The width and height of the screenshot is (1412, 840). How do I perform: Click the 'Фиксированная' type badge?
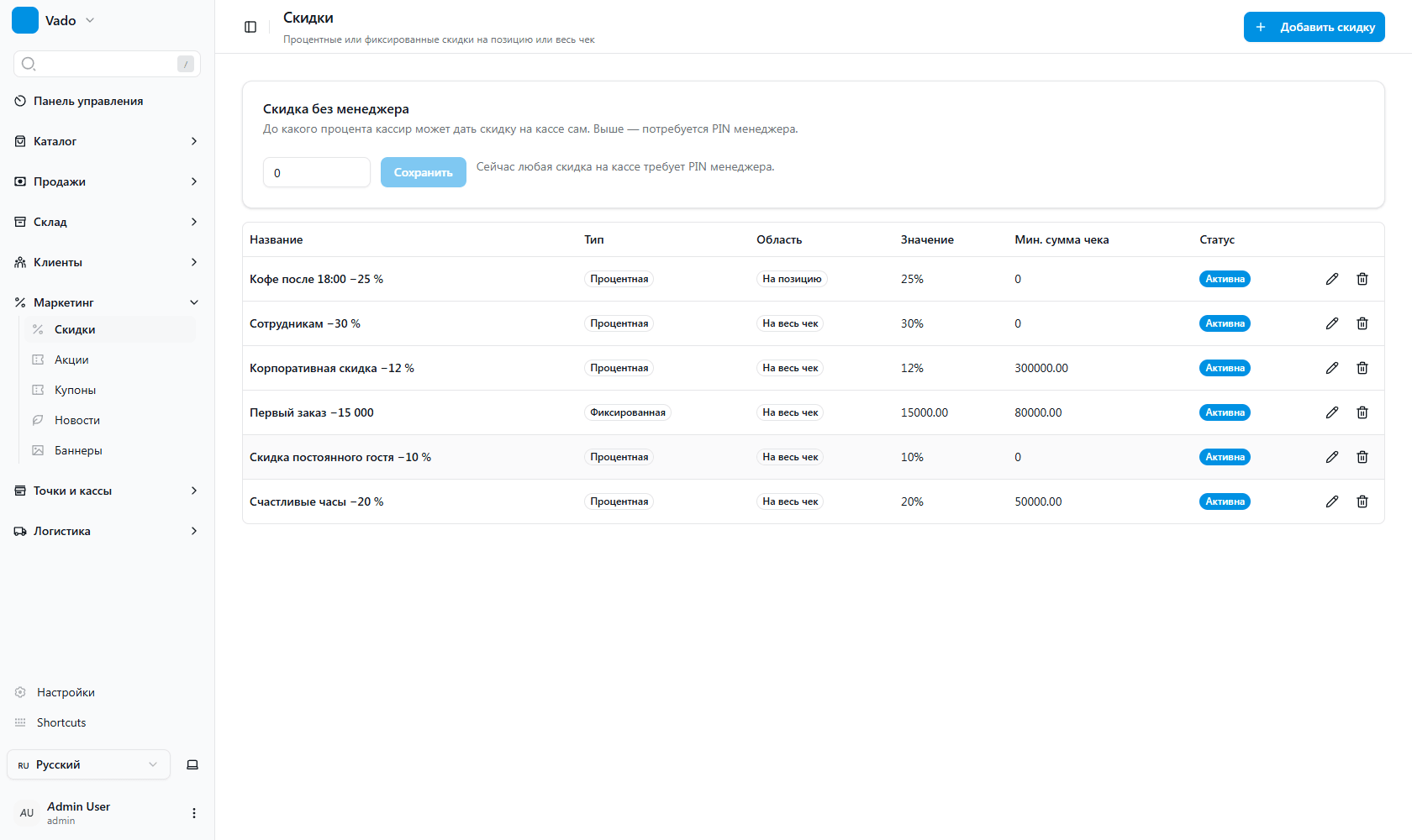pyautogui.click(x=628, y=412)
